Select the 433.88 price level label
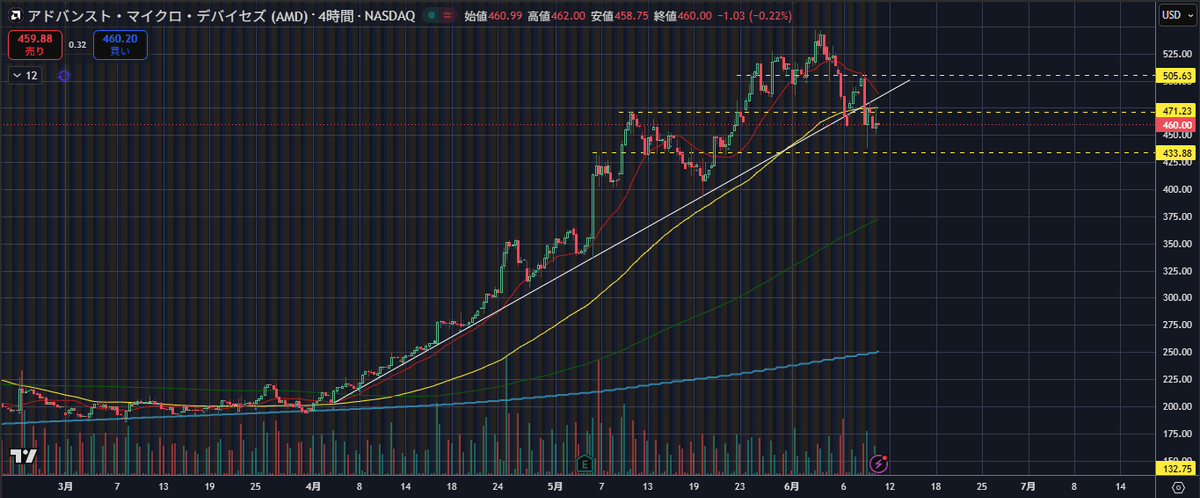The height and width of the screenshot is (498, 1200). 1174,153
